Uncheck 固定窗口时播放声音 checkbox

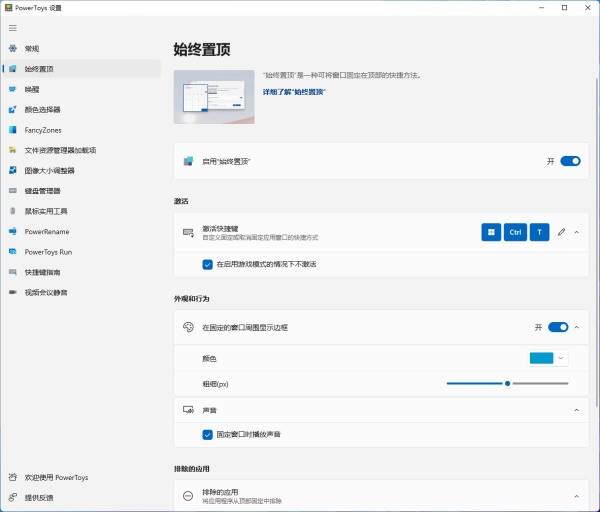[x=207, y=435]
